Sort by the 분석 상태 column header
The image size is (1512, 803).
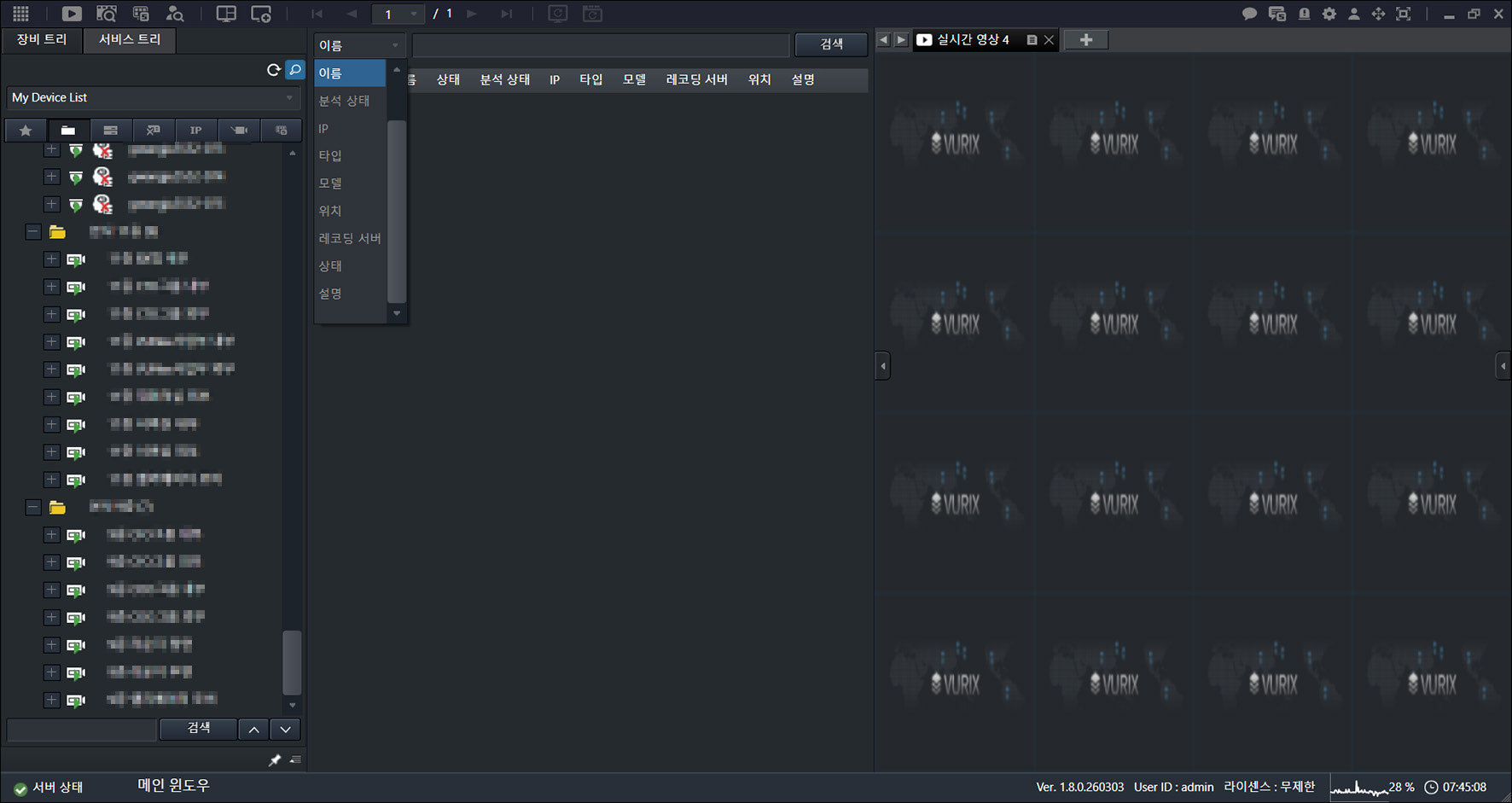click(x=505, y=80)
